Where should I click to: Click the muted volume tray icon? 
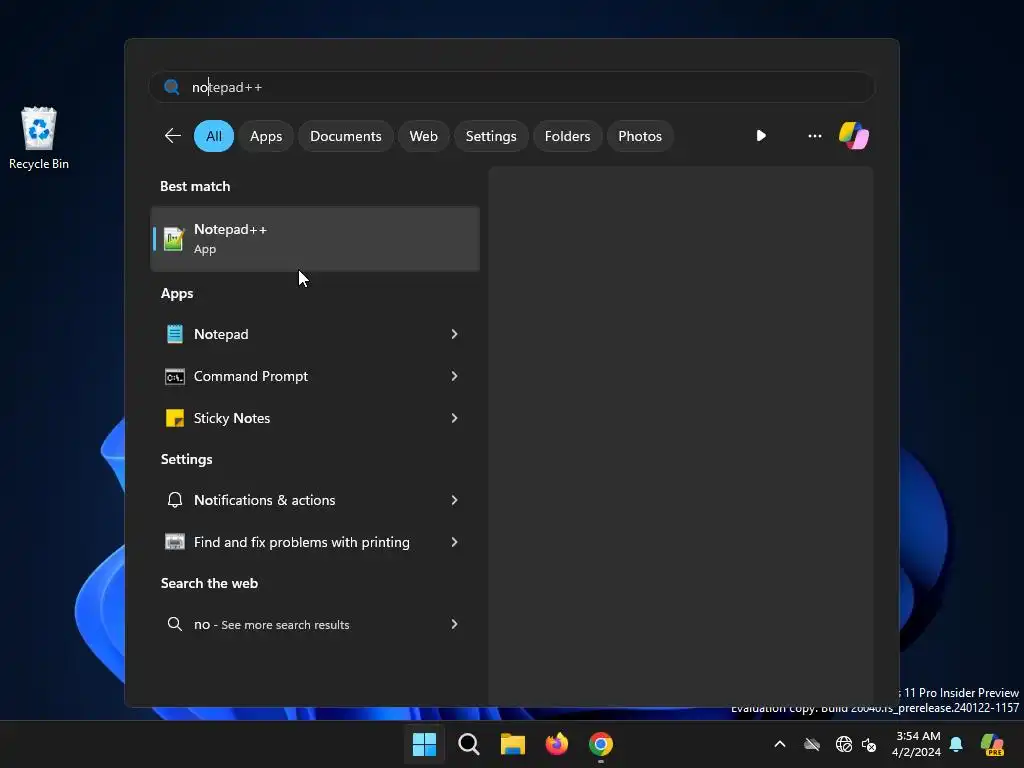pos(869,744)
